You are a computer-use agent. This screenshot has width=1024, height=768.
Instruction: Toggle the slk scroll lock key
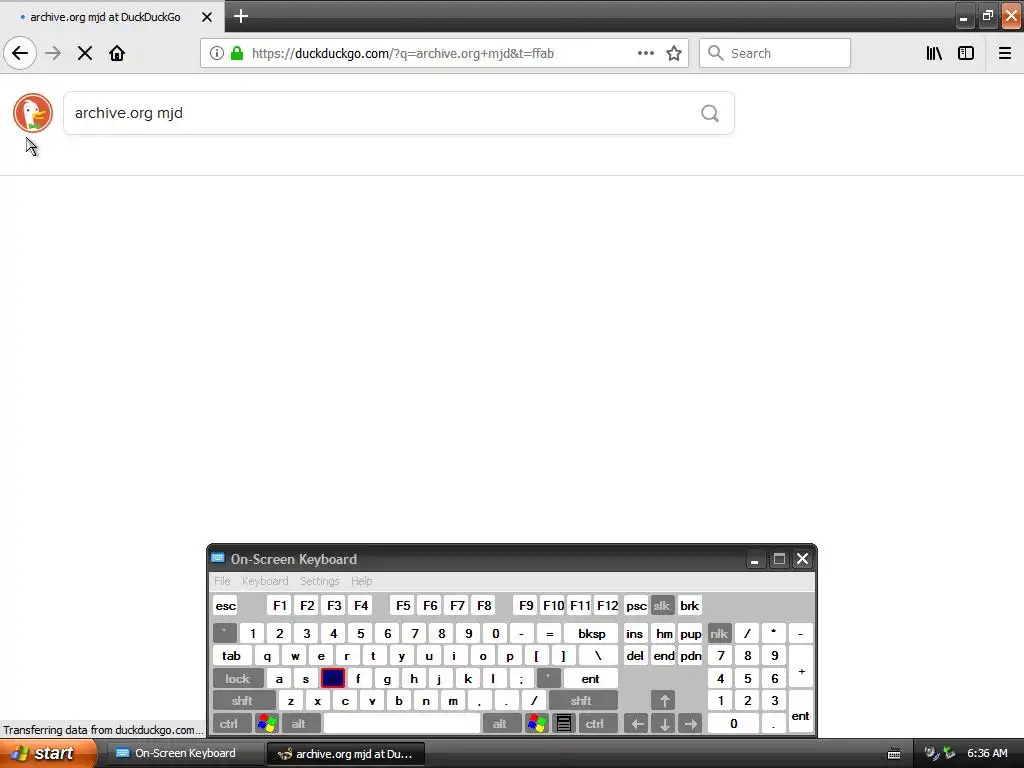click(662, 605)
